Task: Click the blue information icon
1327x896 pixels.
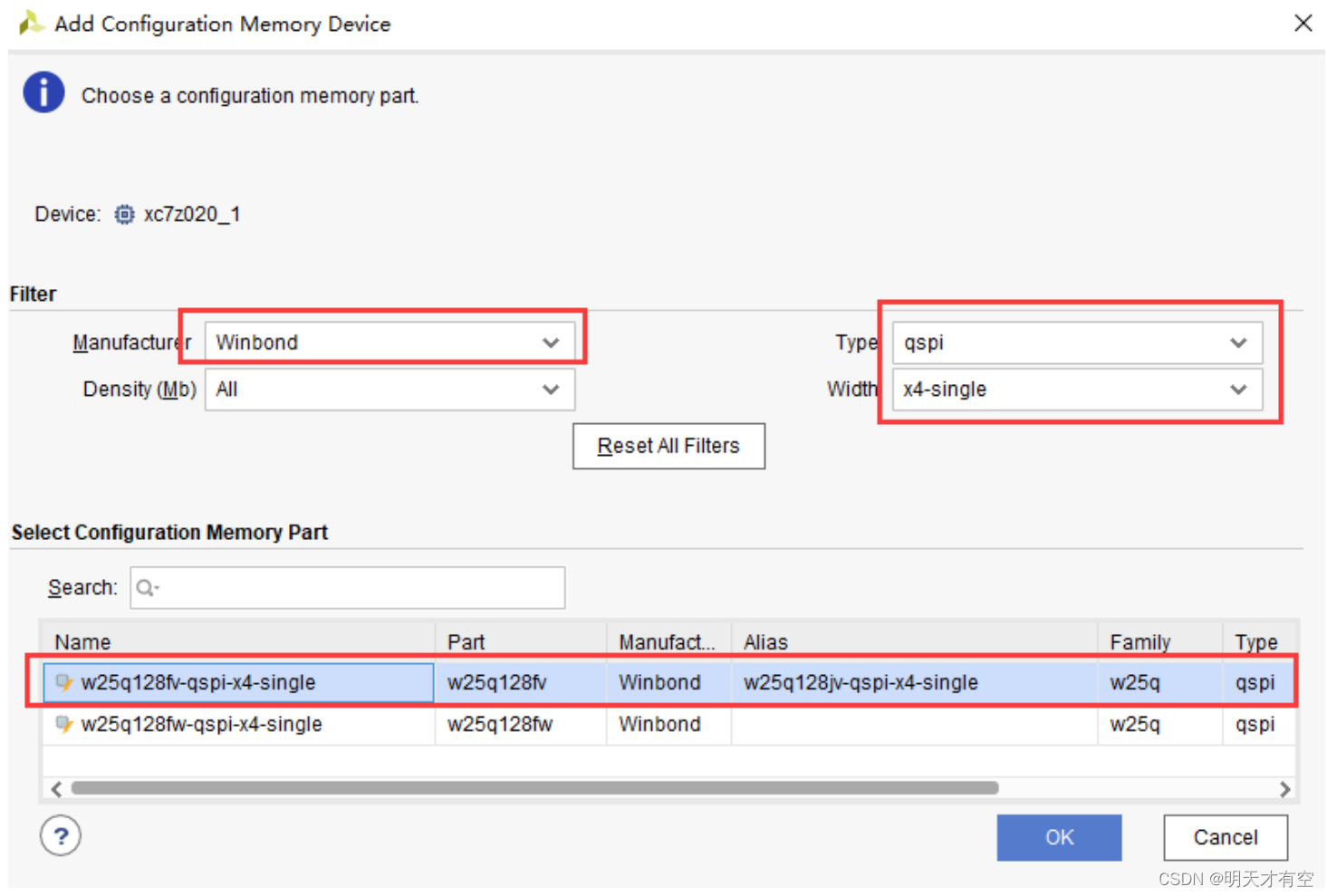Action: coord(43,92)
